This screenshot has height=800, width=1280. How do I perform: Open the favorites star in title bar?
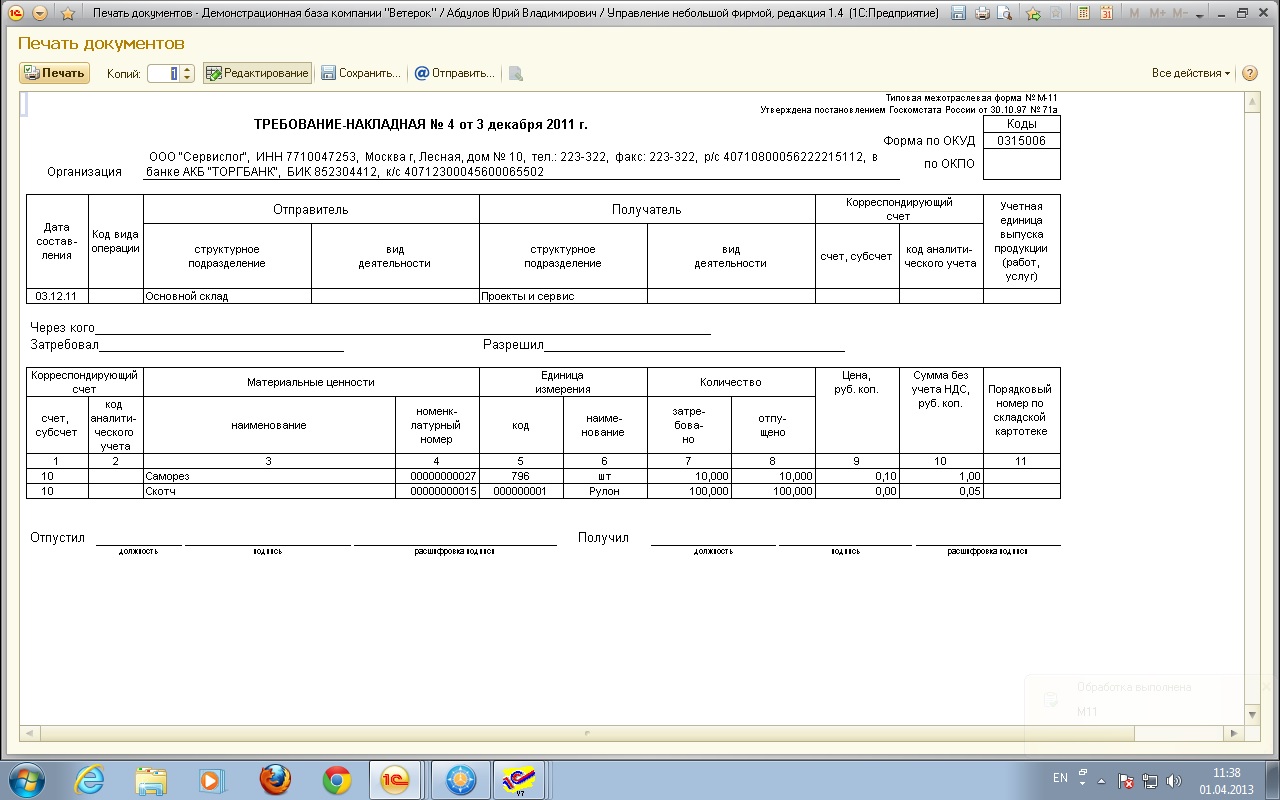pos(68,14)
